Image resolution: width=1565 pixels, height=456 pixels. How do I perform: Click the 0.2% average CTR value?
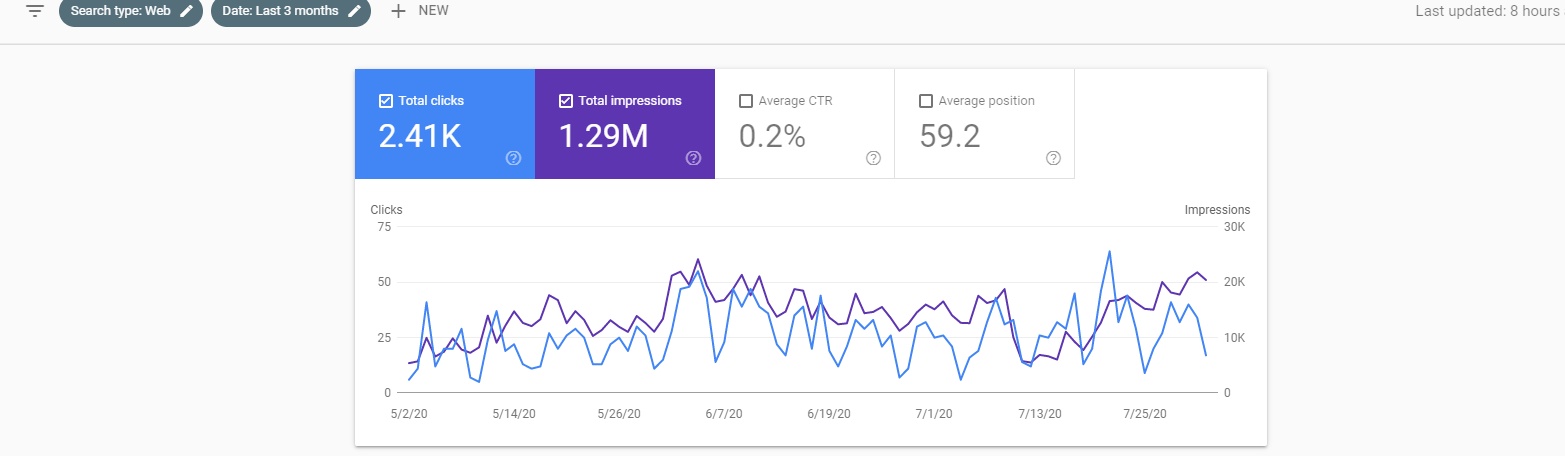coord(772,136)
